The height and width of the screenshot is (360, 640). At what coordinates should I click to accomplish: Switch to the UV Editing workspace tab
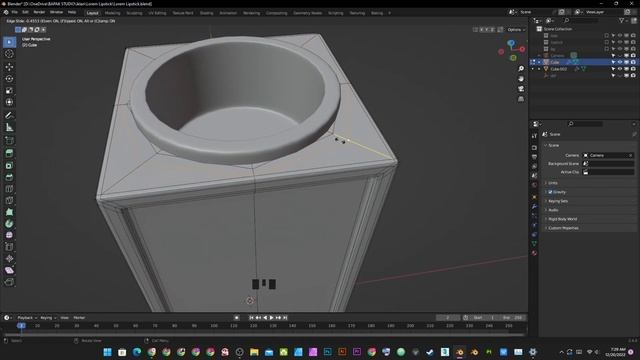coord(157,13)
